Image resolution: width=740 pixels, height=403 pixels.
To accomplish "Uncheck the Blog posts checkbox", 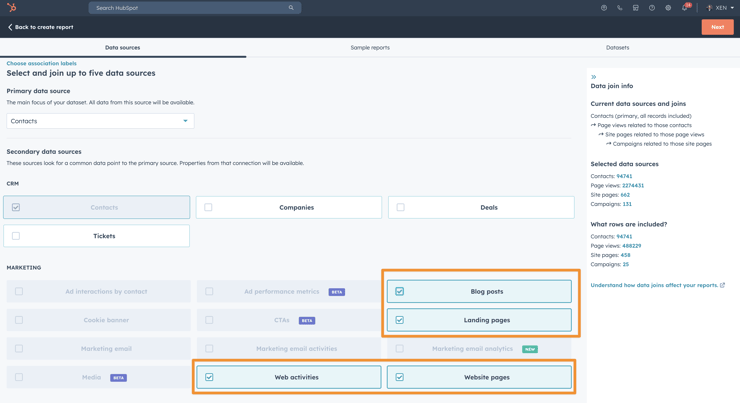I will [x=400, y=291].
